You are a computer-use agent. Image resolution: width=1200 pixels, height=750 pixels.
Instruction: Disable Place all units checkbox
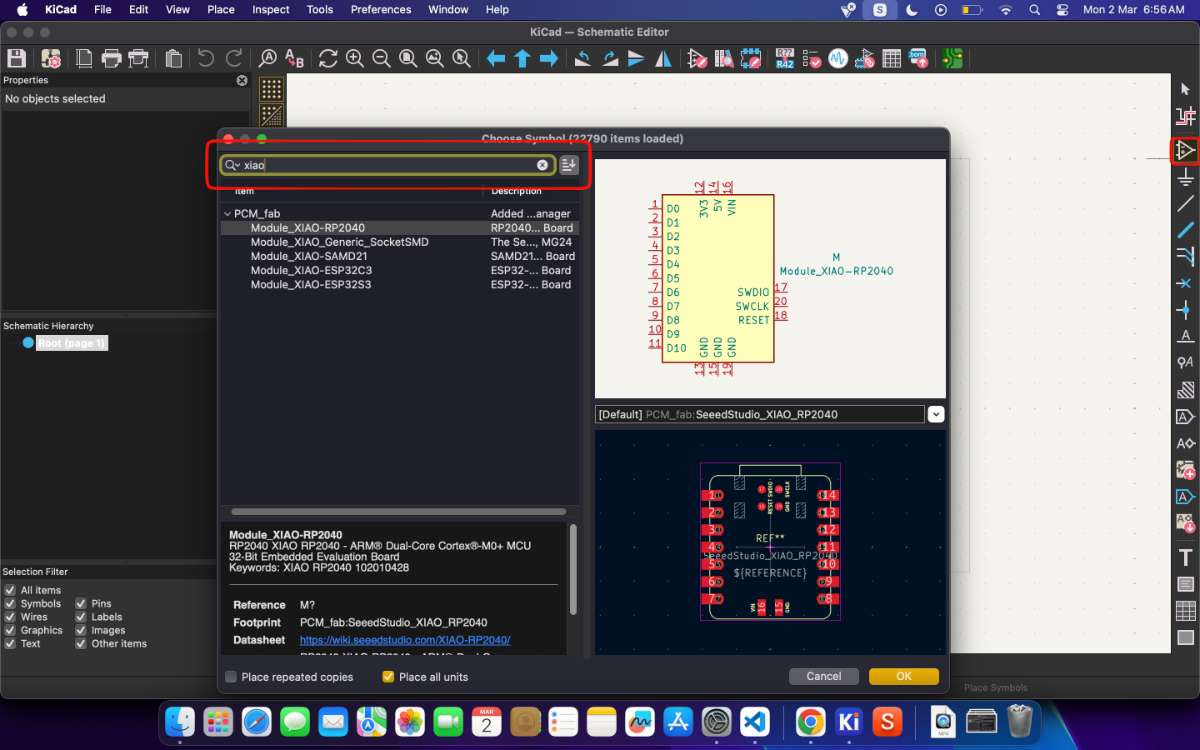click(x=389, y=677)
